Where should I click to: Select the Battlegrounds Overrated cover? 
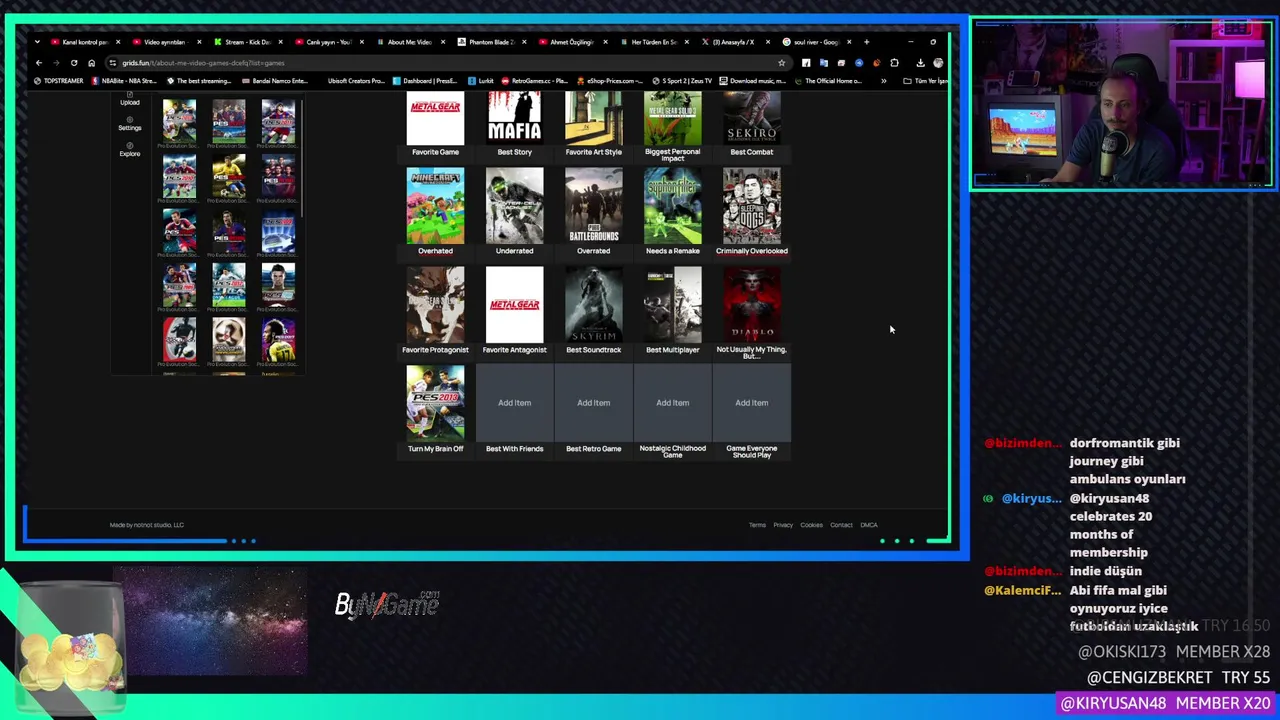[x=593, y=206]
